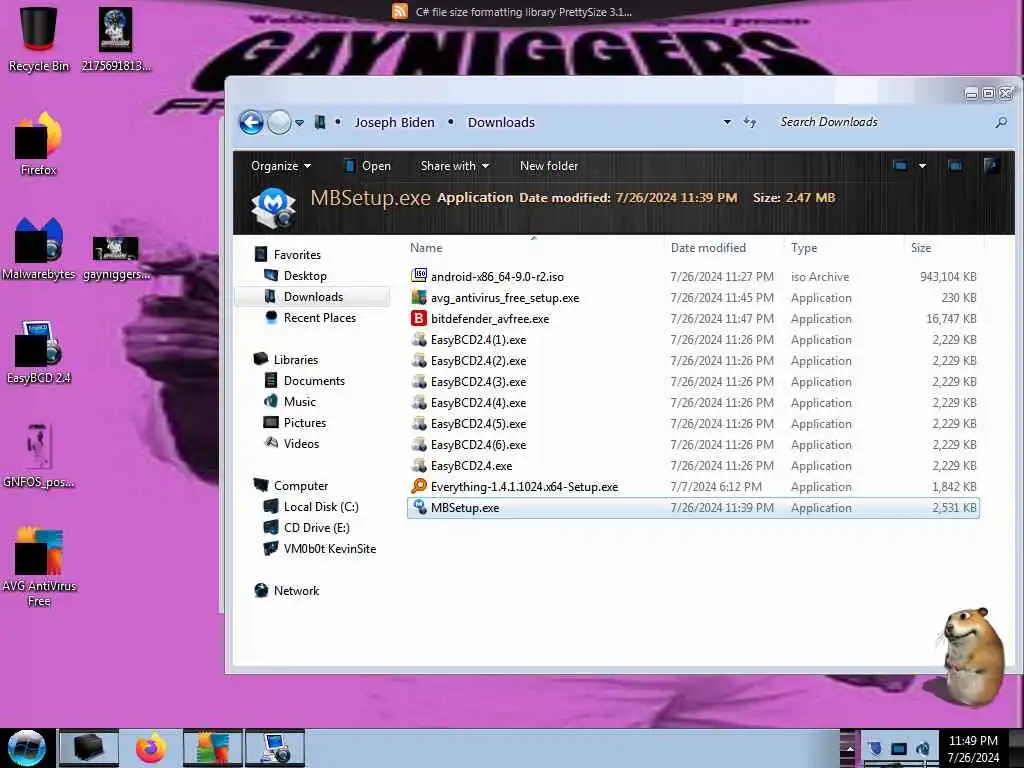
Task: Open VM0b0t KevinSite drive
Action: [x=330, y=549]
